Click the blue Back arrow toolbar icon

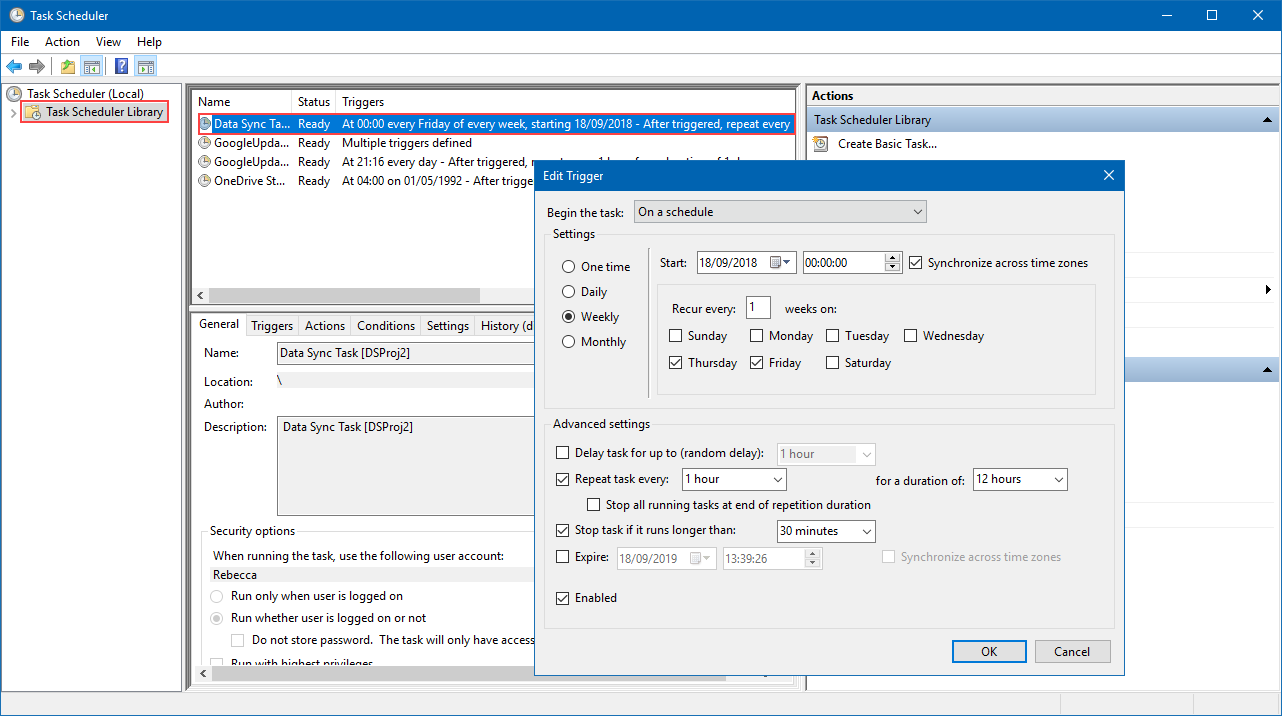[x=14, y=67]
